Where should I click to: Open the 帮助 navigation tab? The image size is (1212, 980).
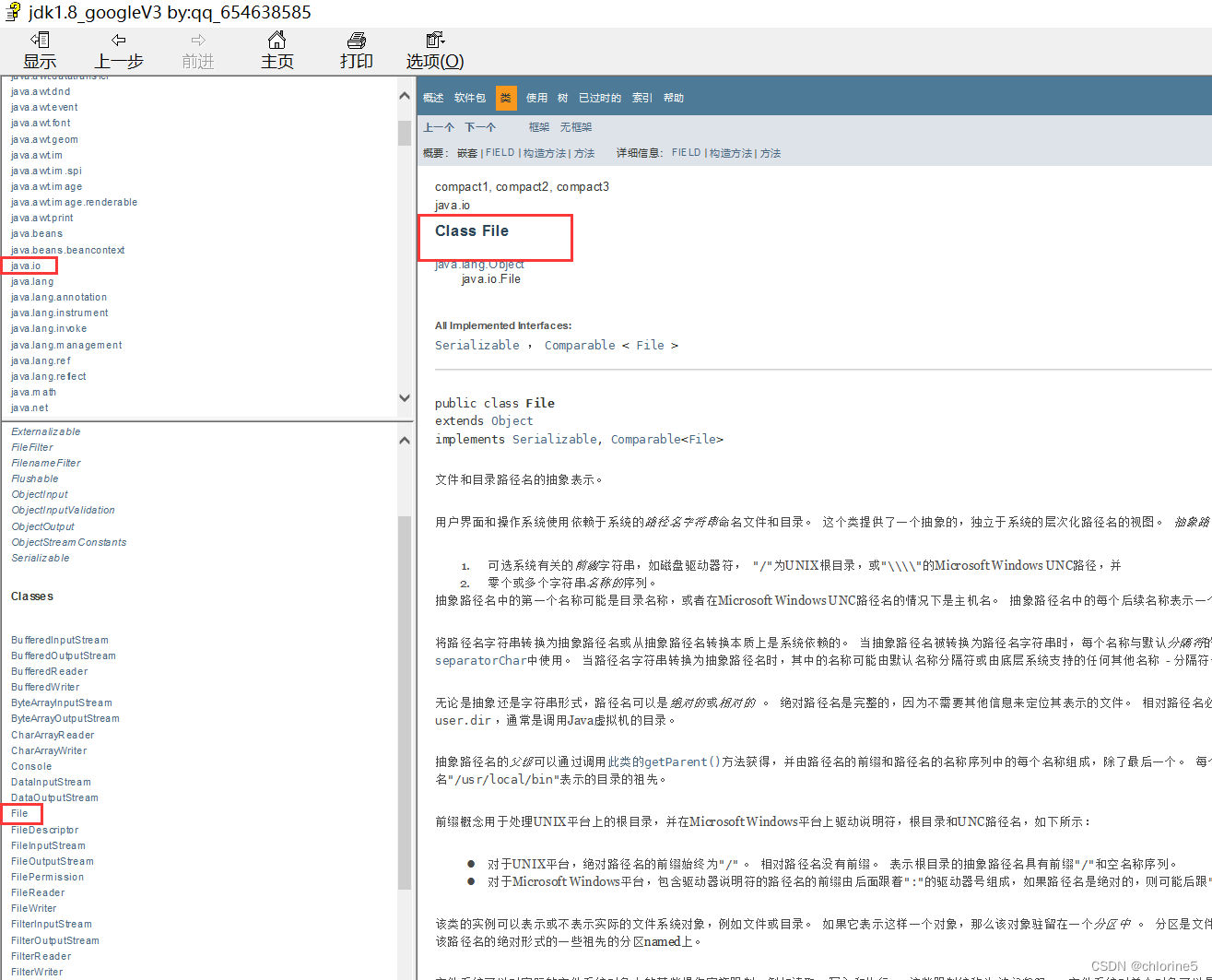tap(674, 98)
